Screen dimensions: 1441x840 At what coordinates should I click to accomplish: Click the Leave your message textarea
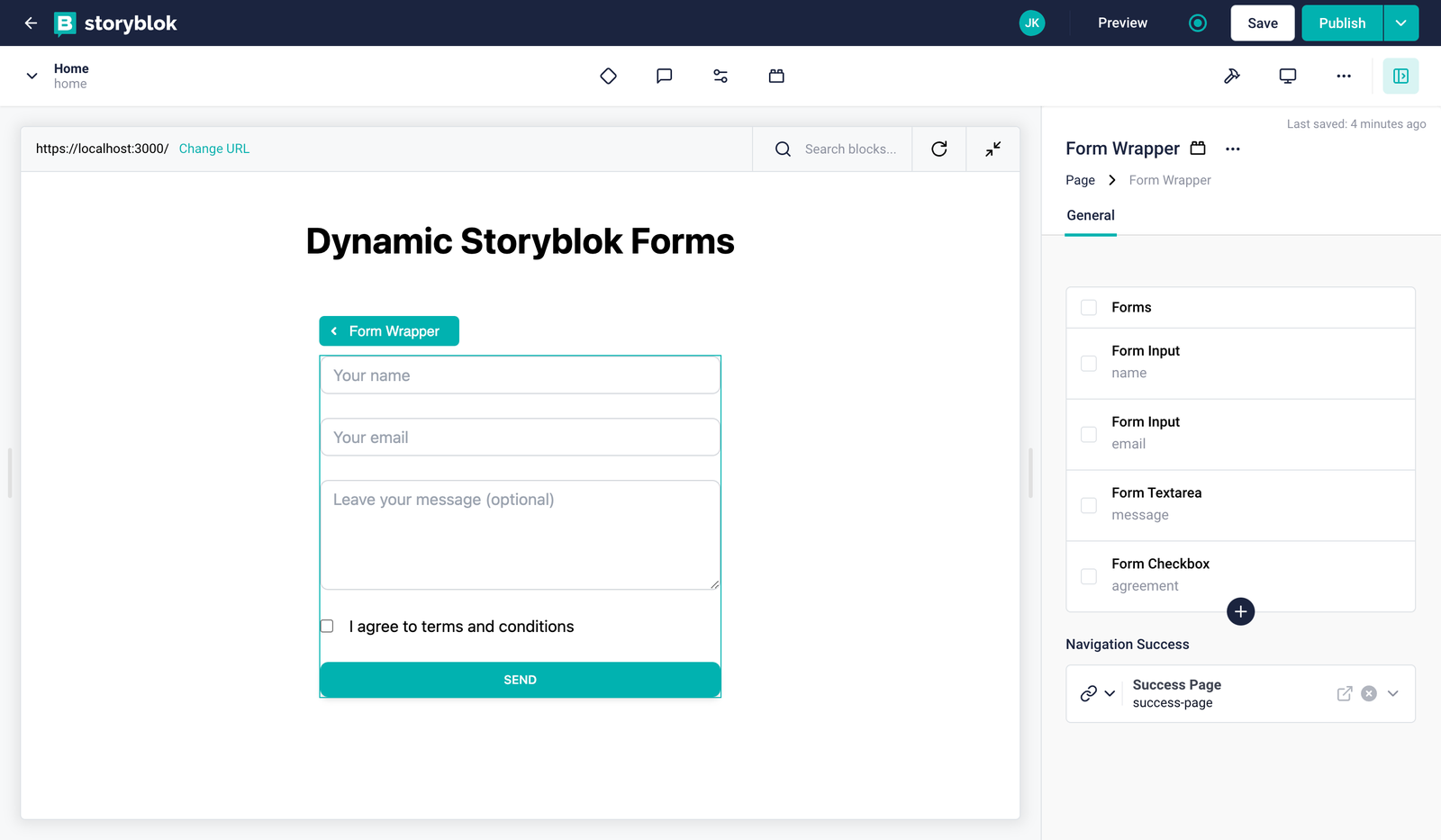[521, 535]
